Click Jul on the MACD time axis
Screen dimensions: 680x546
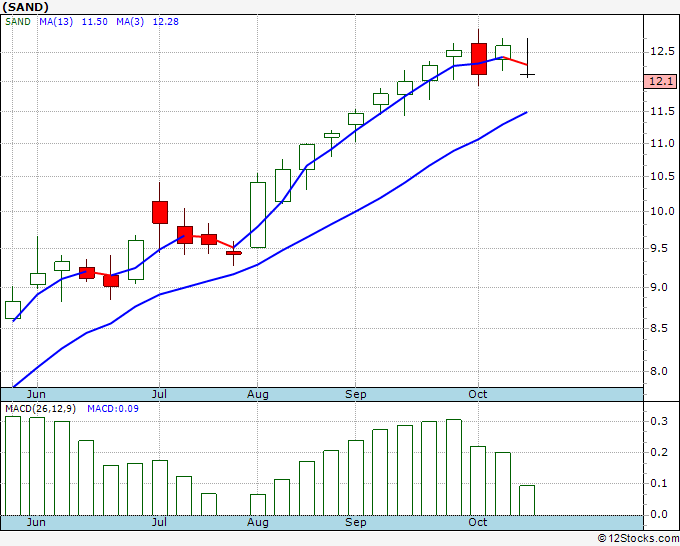pyautogui.click(x=159, y=522)
